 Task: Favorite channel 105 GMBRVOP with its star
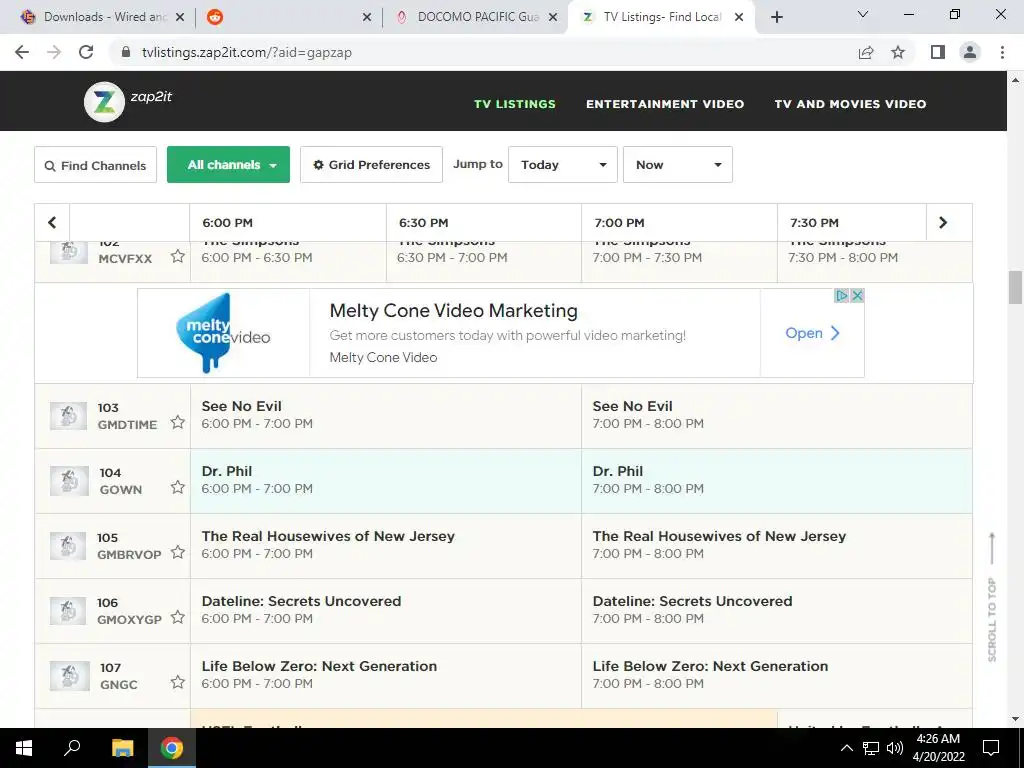click(x=178, y=552)
